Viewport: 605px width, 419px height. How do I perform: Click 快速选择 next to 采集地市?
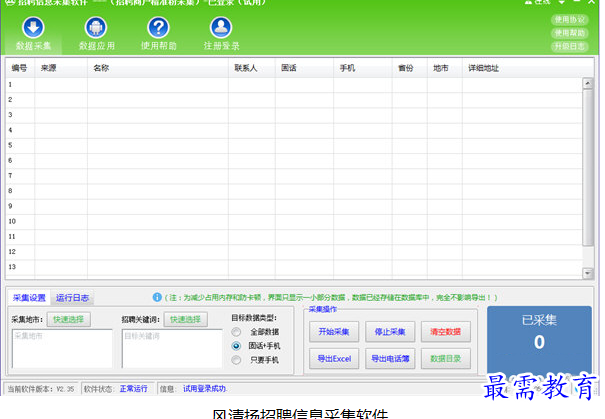[69, 319]
